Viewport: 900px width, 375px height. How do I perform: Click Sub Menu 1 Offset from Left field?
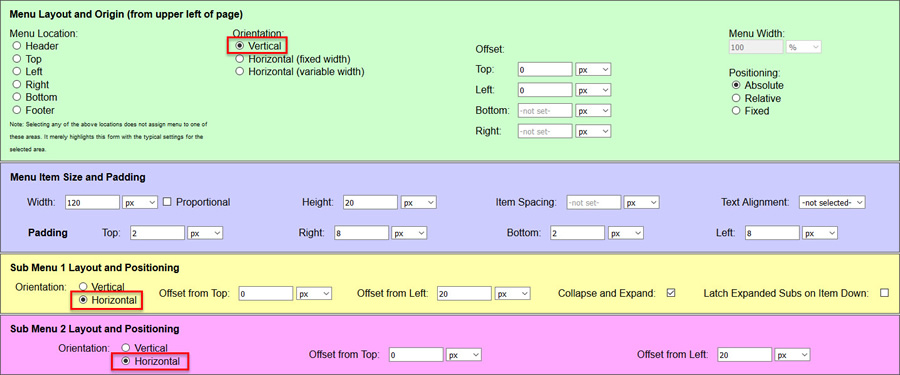pos(464,293)
